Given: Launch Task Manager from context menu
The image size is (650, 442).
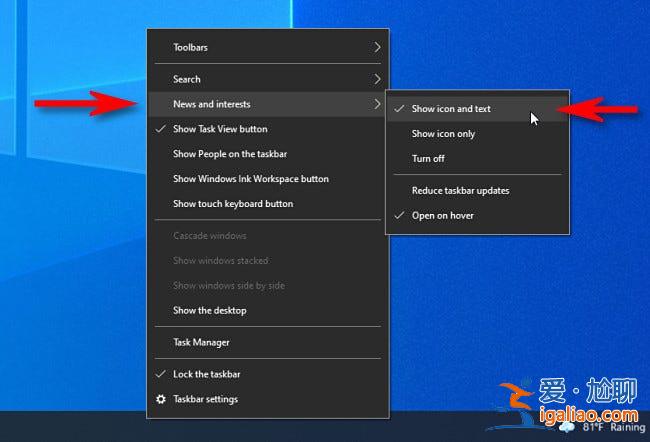Looking at the screenshot, I should pos(268,342).
